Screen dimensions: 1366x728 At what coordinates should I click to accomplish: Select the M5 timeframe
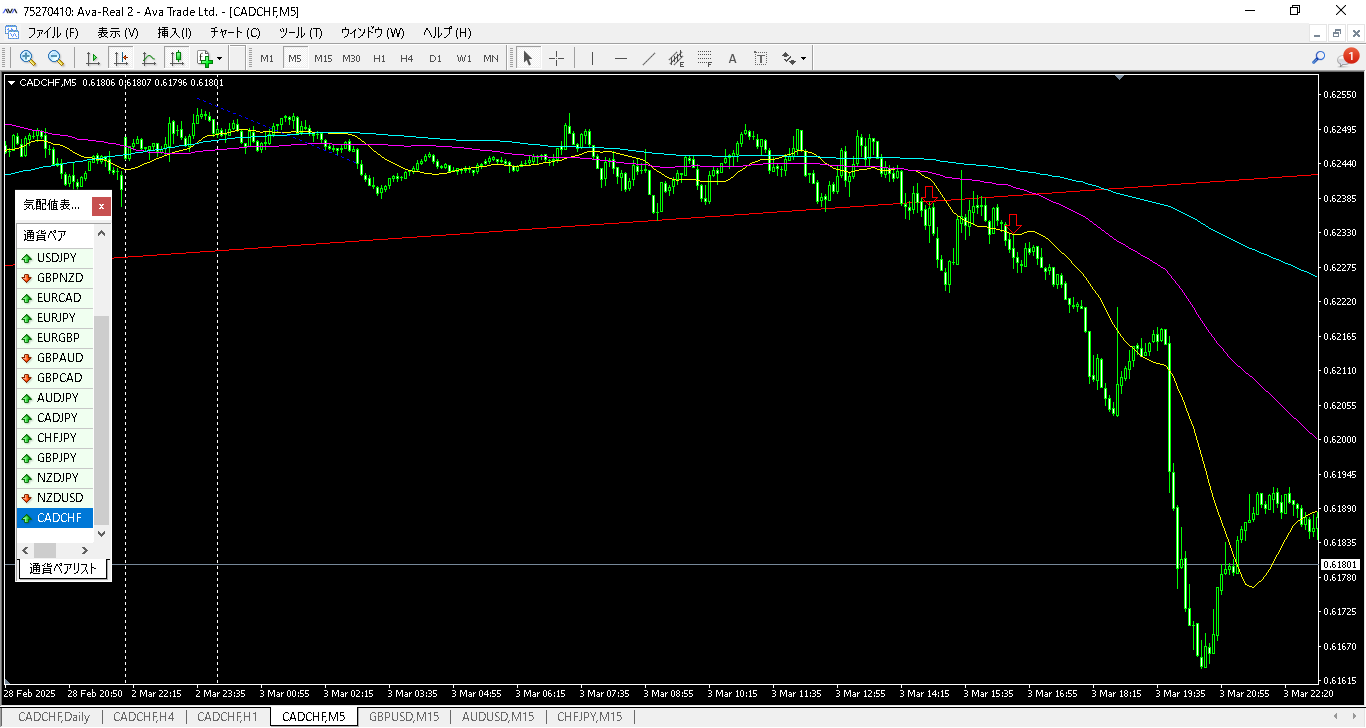click(295, 58)
